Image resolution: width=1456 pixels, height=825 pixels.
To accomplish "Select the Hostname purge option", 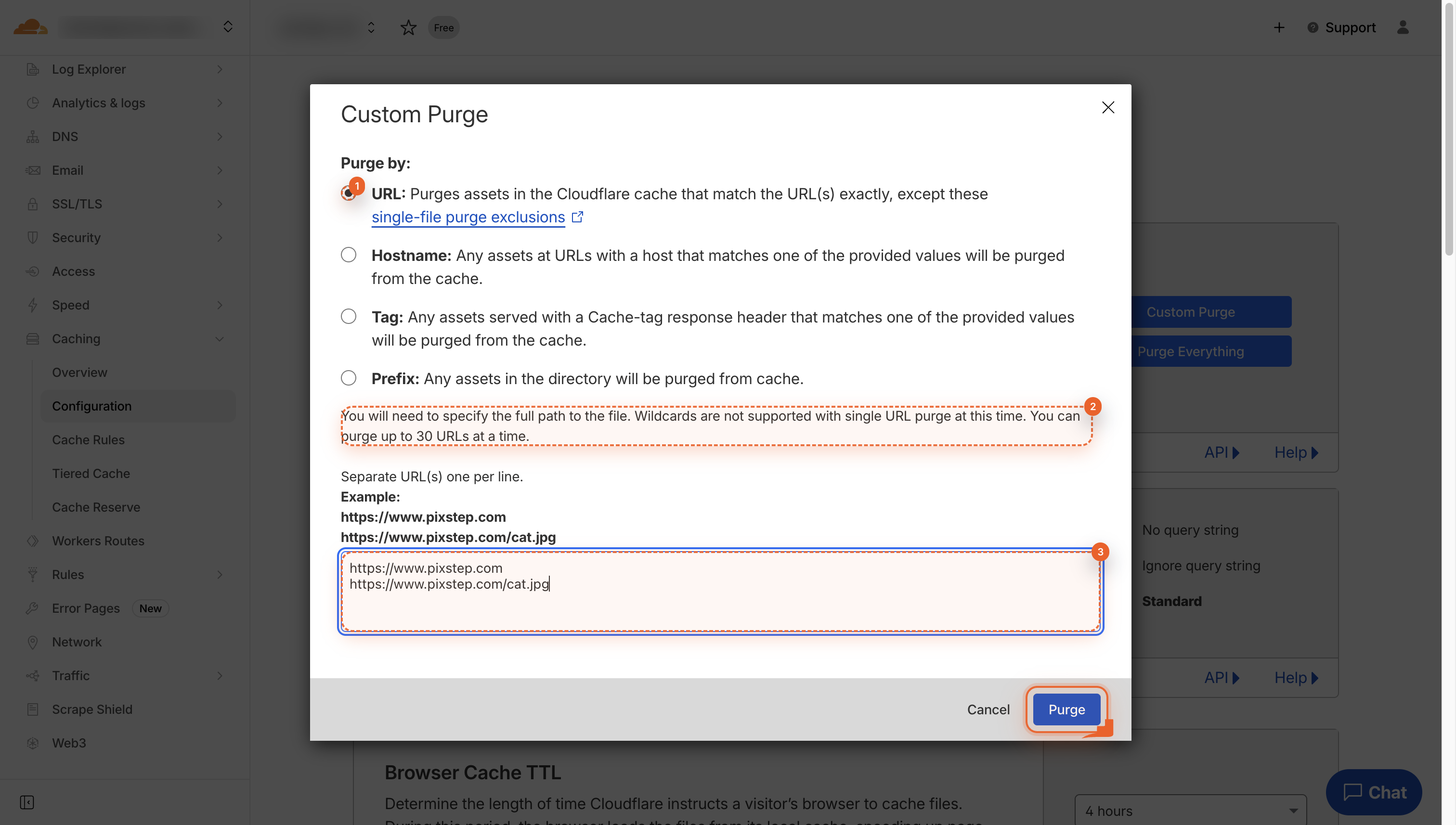I will (349, 255).
